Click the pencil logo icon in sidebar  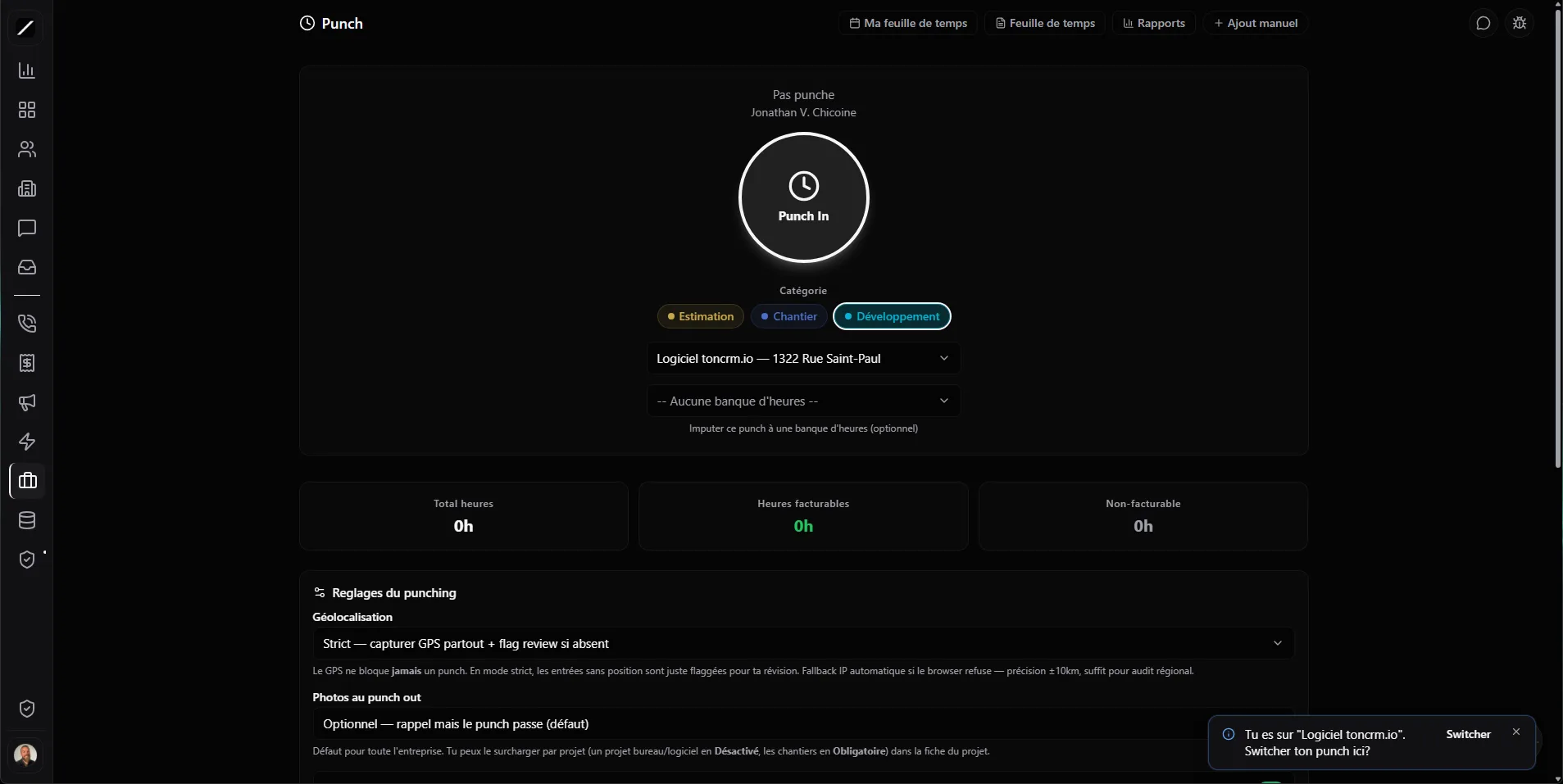[26, 29]
